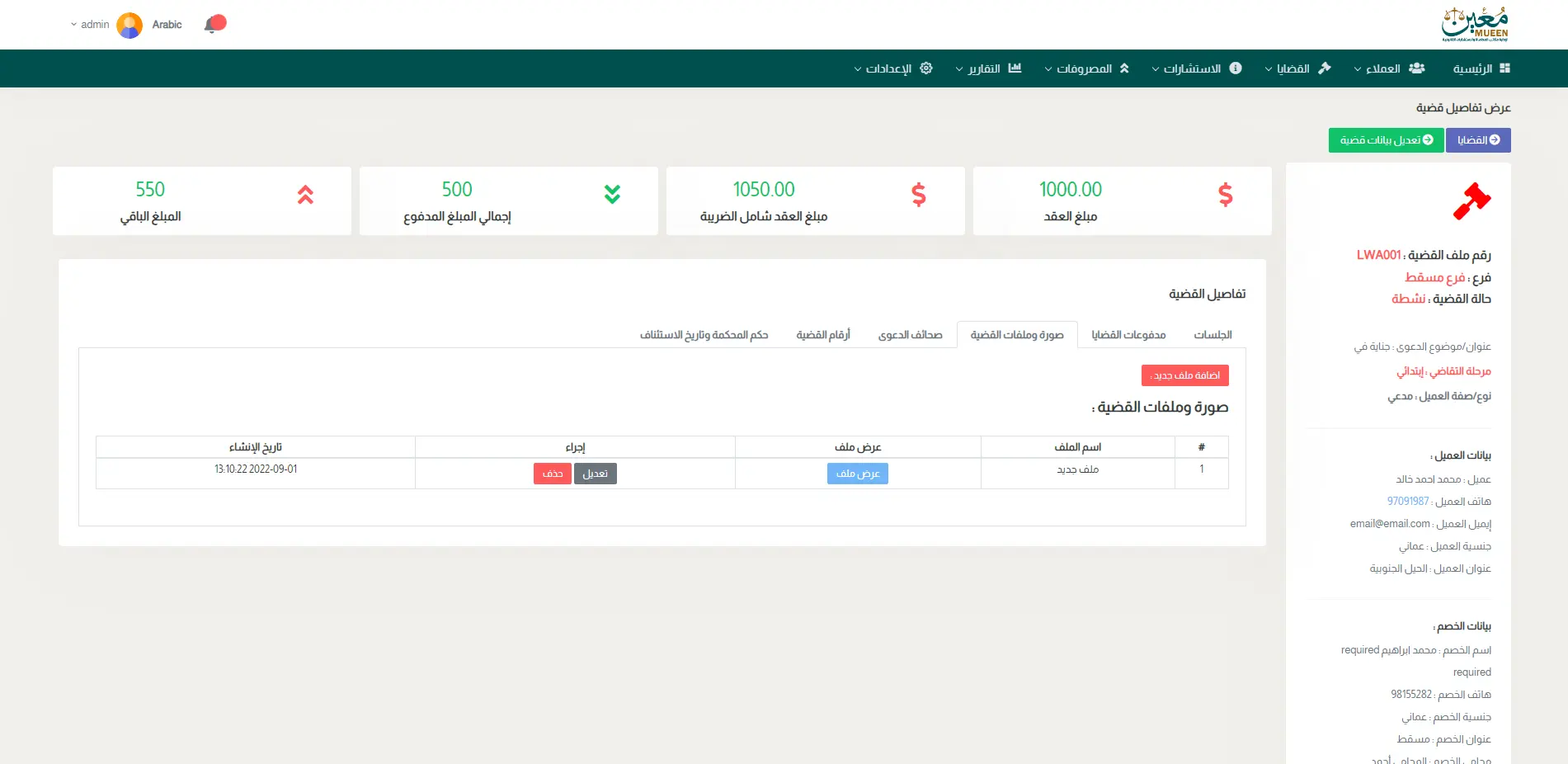Click the admin user avatar
Image resolution: width=1568 pixels, height=764 pixels.
click(129, 25)
